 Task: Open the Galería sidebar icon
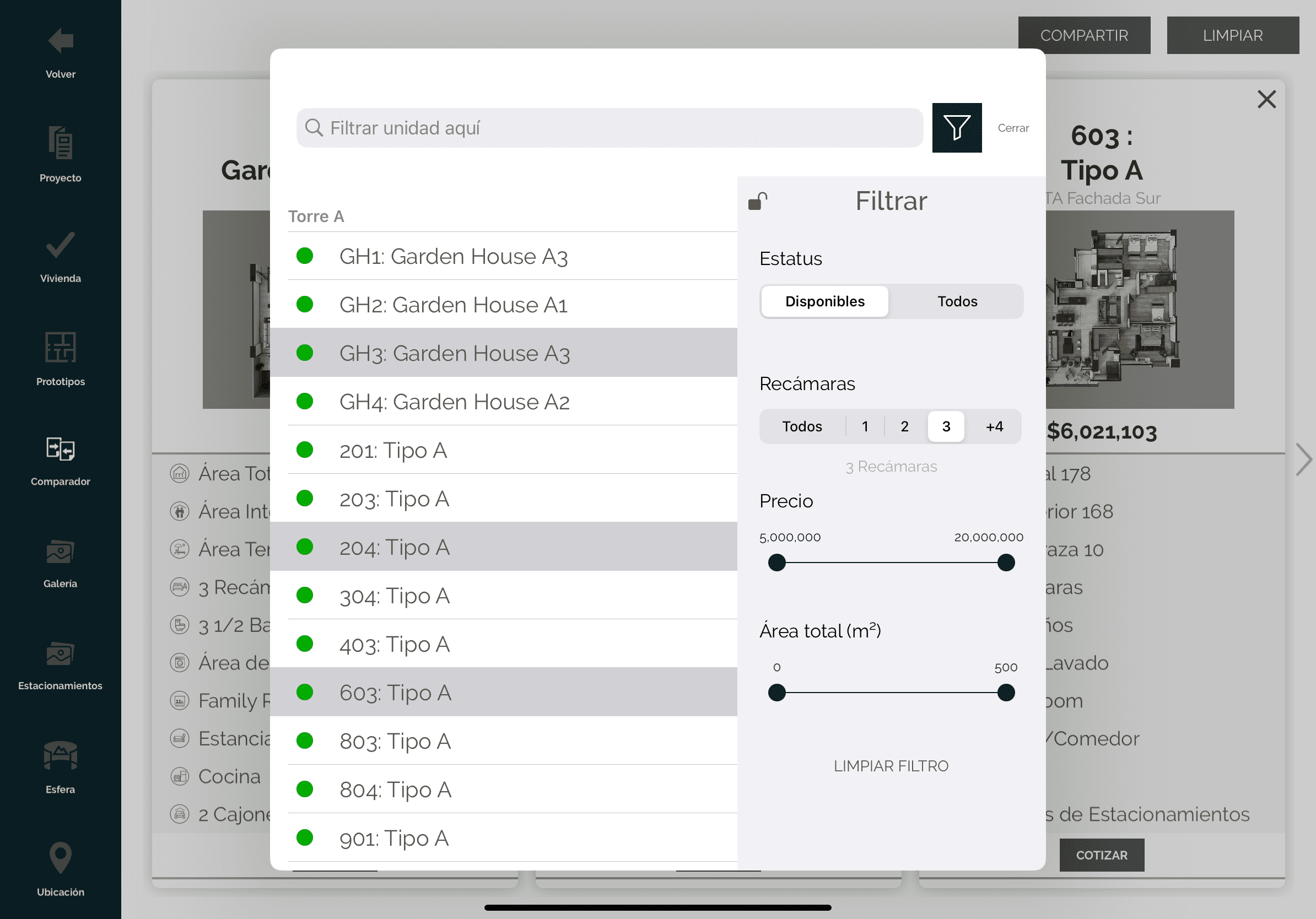60,552
